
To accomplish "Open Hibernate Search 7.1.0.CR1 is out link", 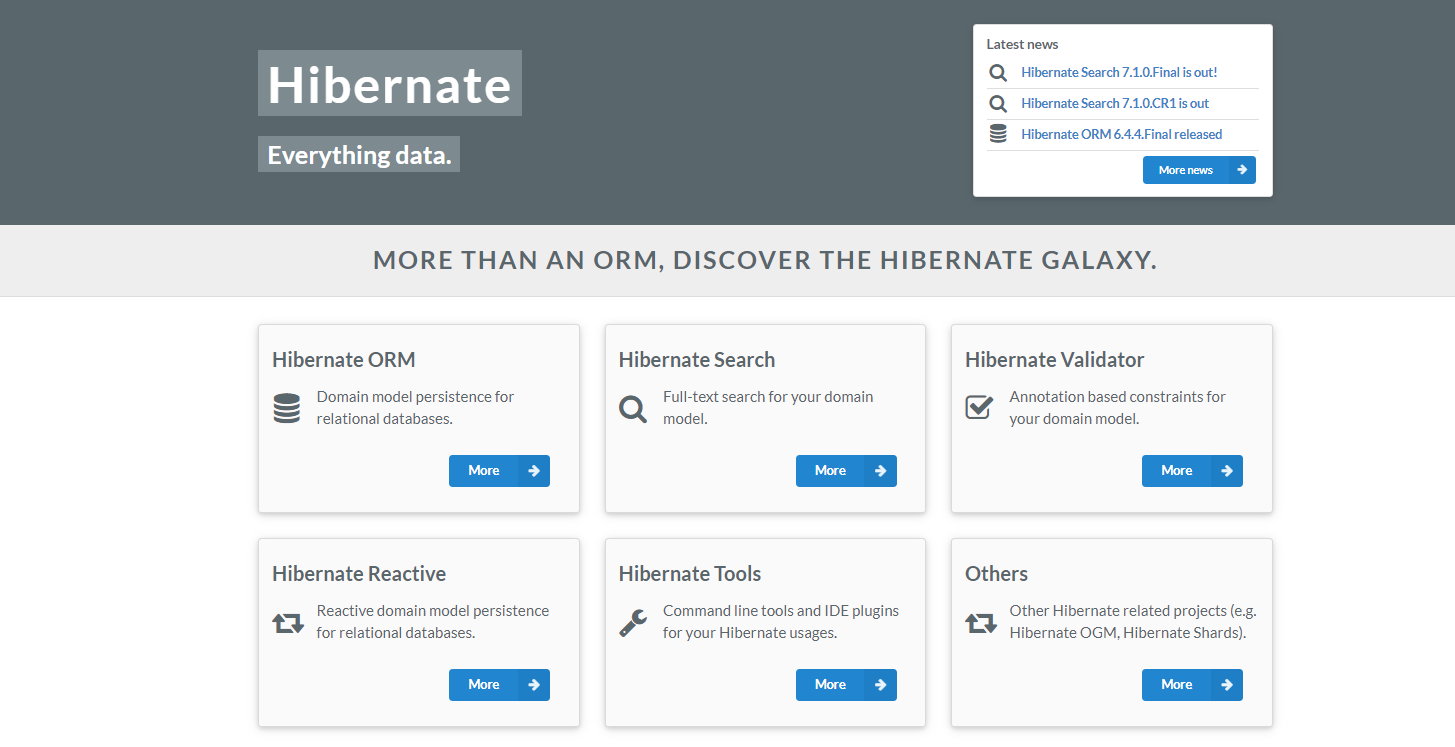I will pos(1115,104).
